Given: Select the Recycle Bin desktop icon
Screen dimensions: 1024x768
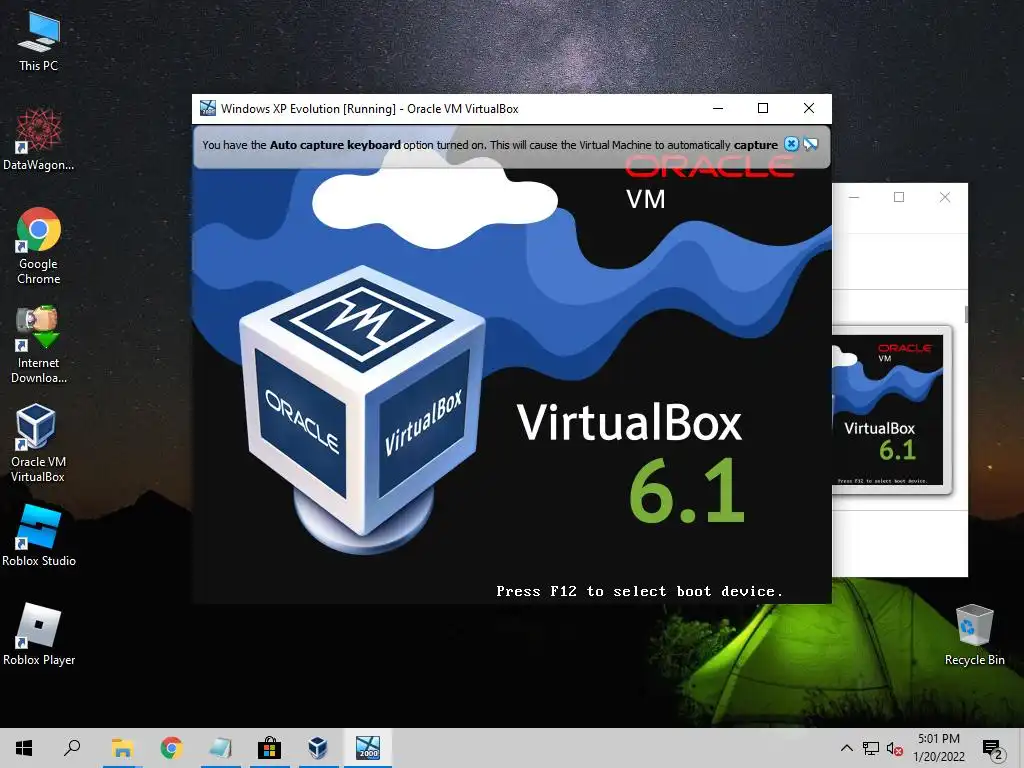Looking at the screenshot, I should point(974,635).
